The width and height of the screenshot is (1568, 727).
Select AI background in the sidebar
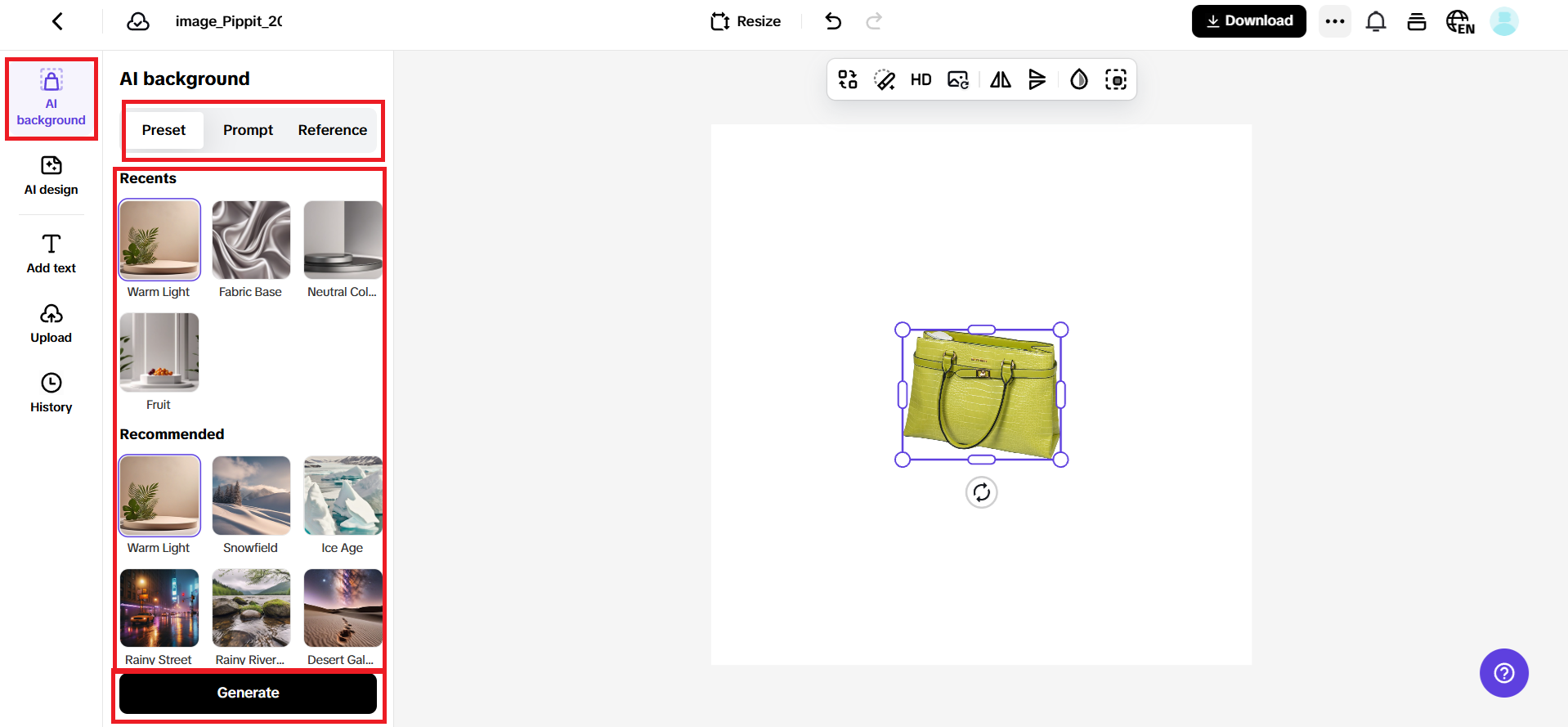52,99
